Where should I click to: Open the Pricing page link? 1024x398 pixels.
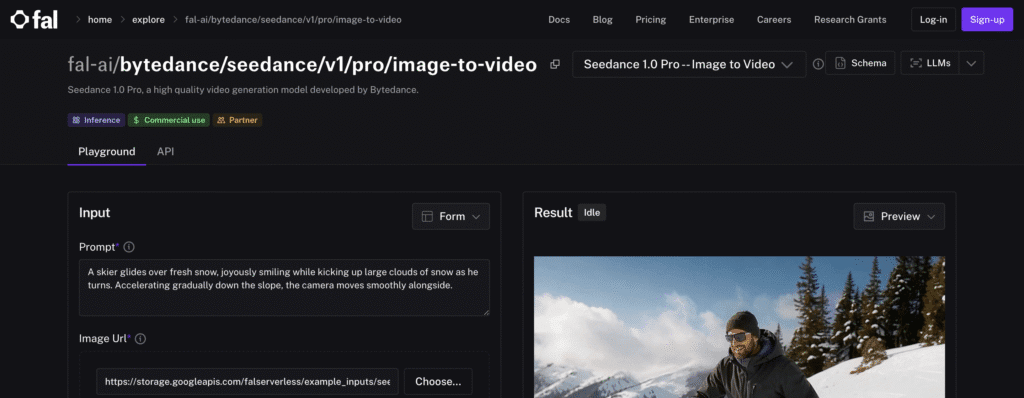(x=650, y=20)
